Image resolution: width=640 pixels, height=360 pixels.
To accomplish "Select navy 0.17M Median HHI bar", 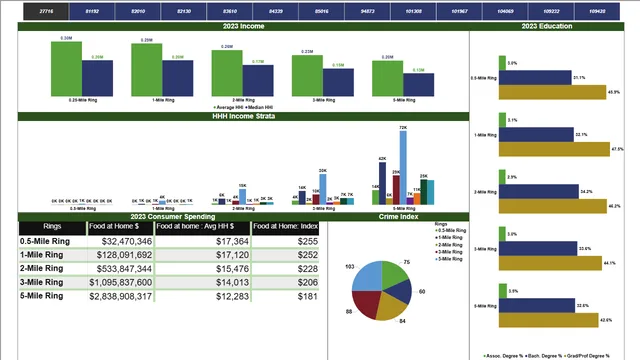I will tap(258, 80).
